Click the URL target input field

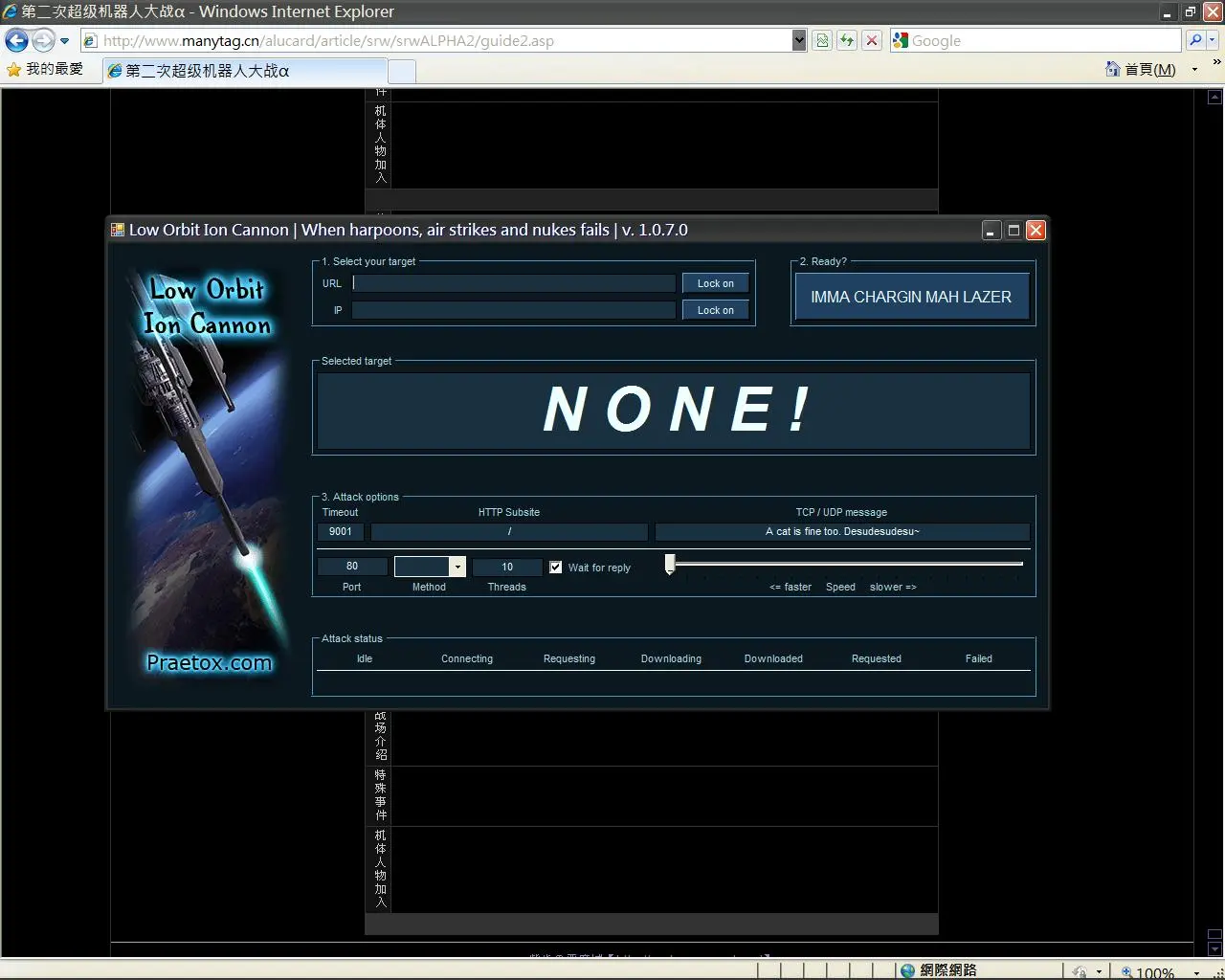tap(514, 283)
